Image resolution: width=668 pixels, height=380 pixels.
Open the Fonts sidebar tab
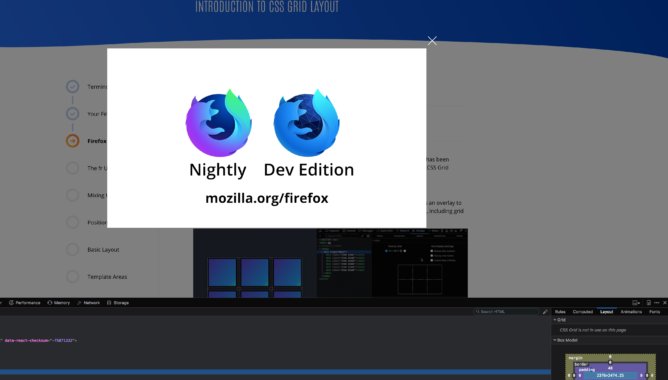pyautogui.click(x=654, y=312)
